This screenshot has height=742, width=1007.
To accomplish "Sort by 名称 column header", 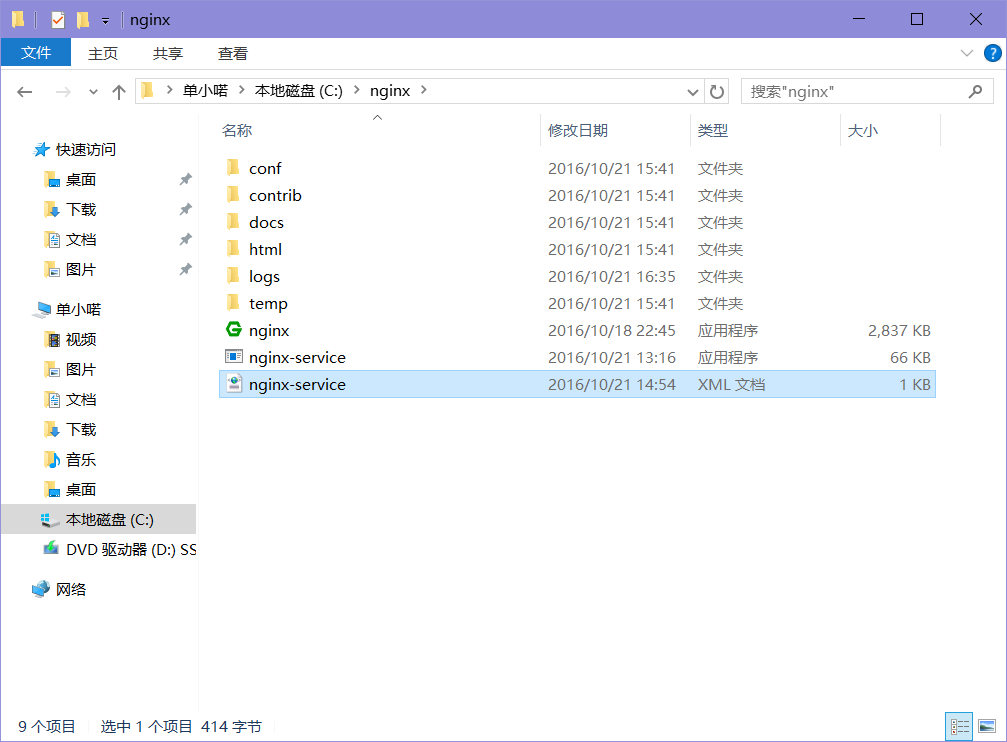I will coord(237,130).
